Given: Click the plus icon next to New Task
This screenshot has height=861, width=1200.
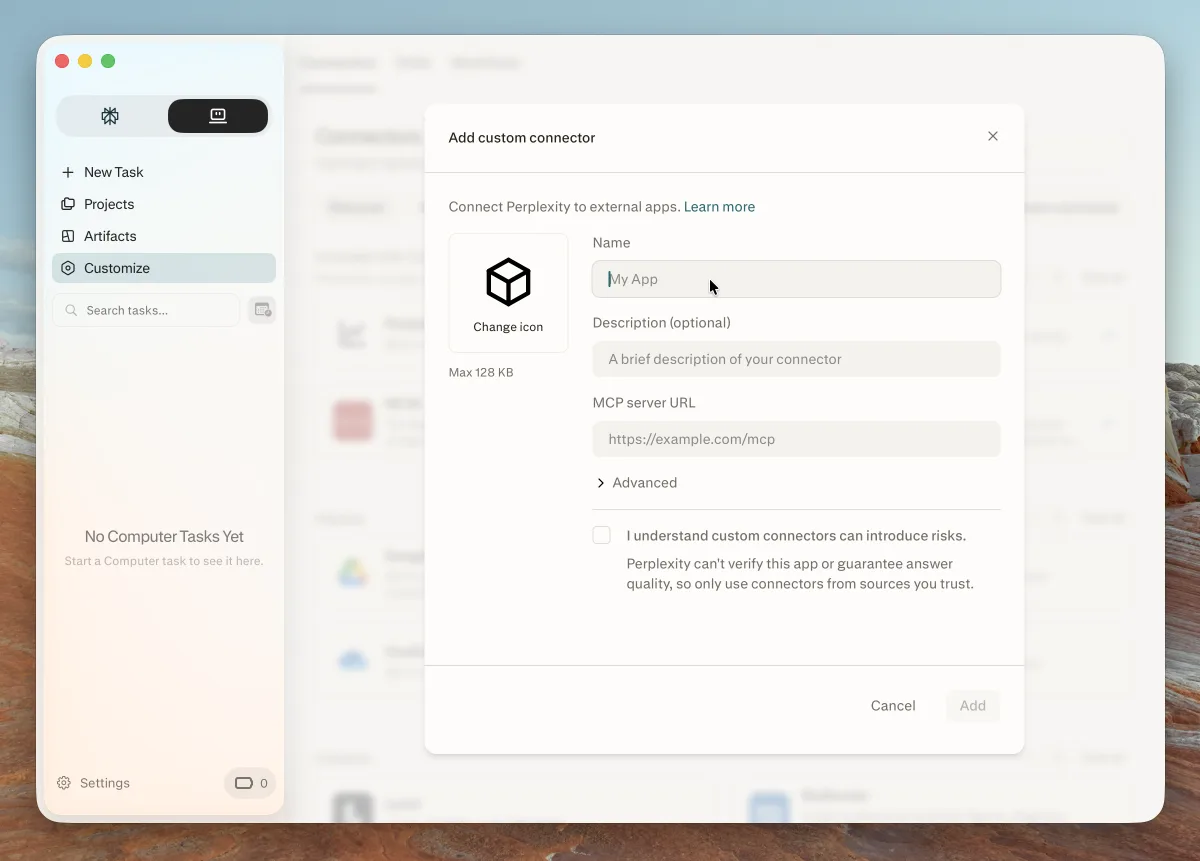Looking at the screenshot, I should pos(68,172).
